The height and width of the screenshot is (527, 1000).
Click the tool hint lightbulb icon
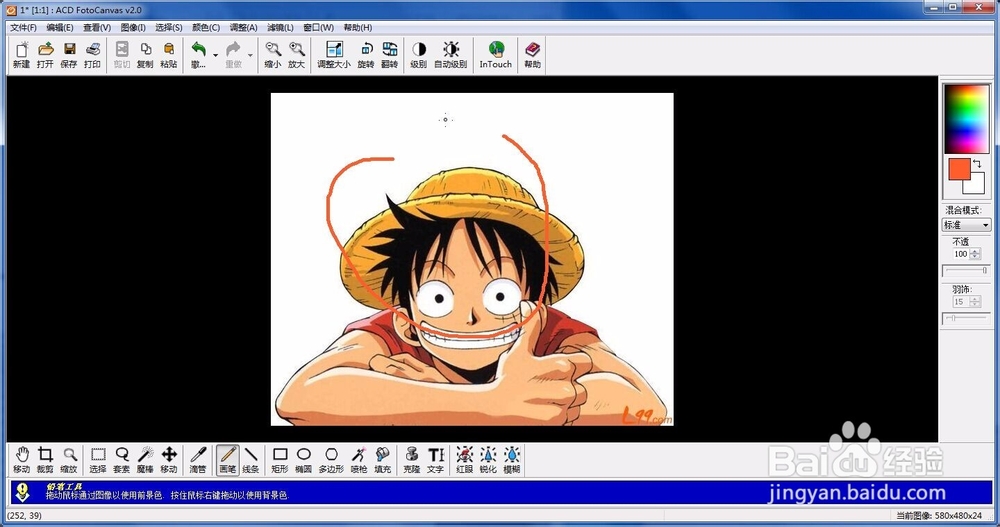point(22,492)
